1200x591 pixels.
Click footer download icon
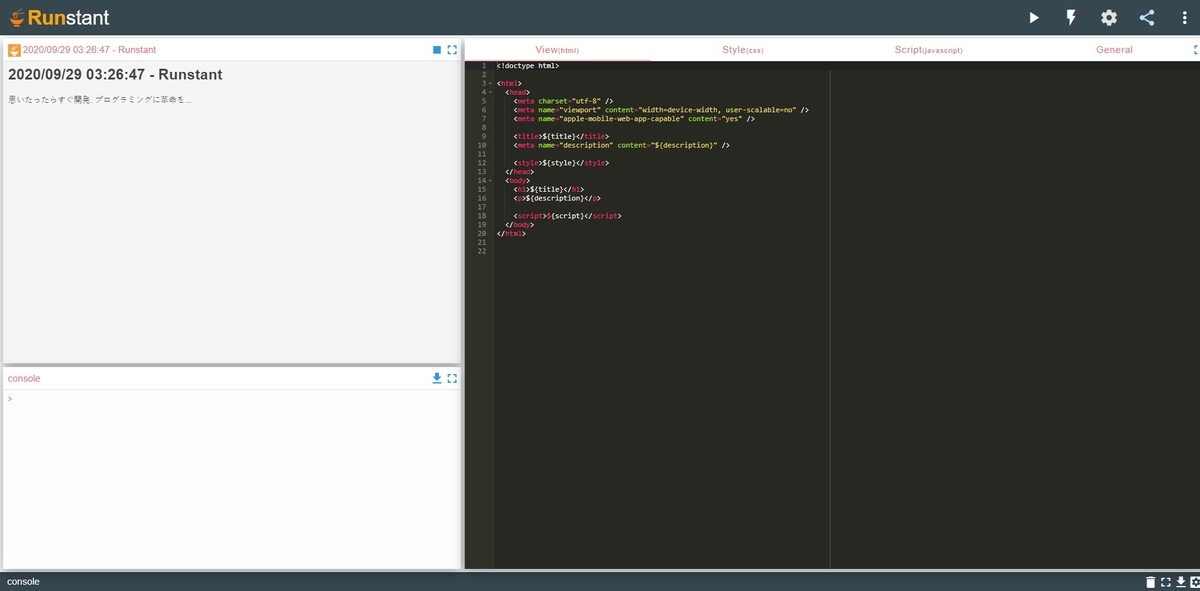[1180, 581]
